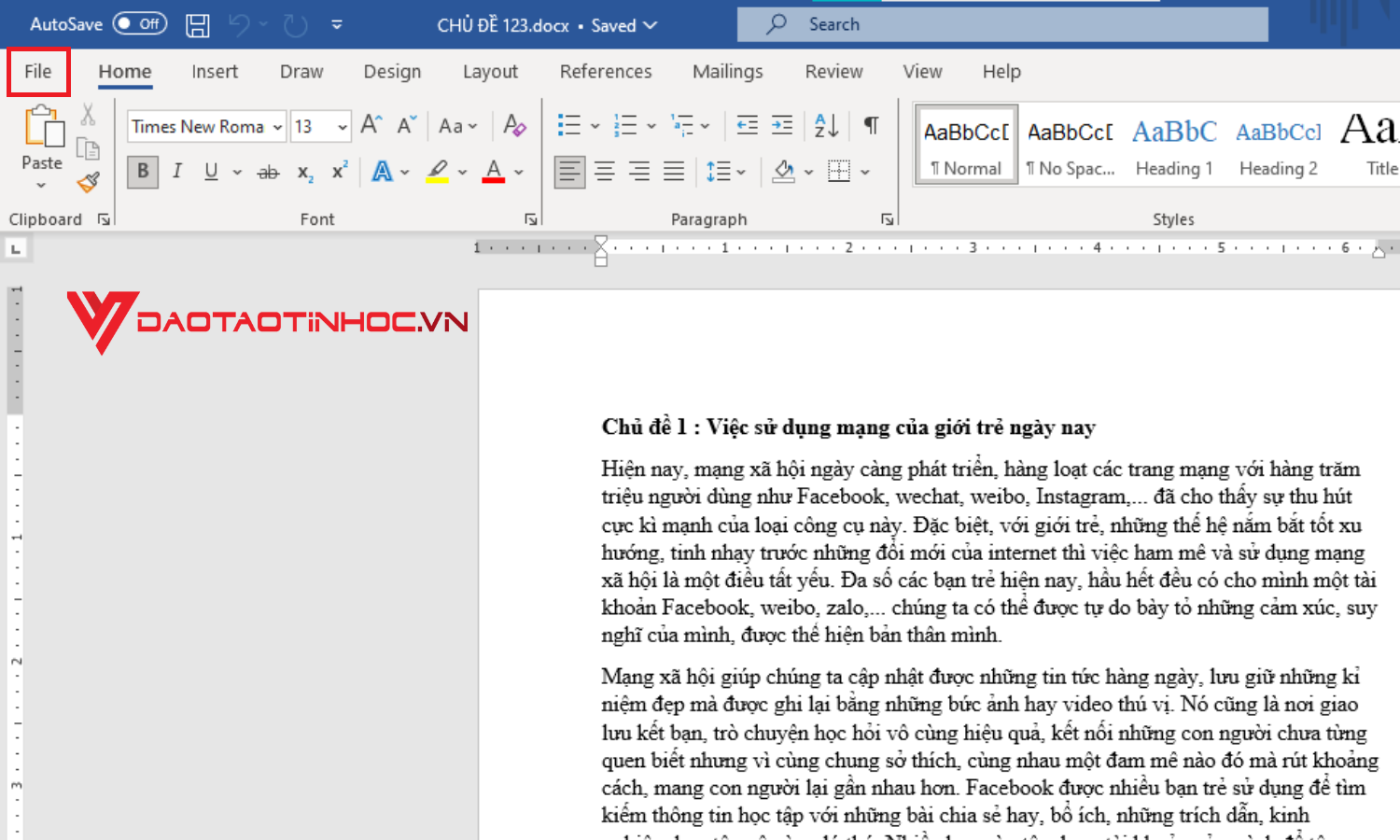1400x840 pixels.
Task: Open the font size dropdown
Action: [342, 125]
